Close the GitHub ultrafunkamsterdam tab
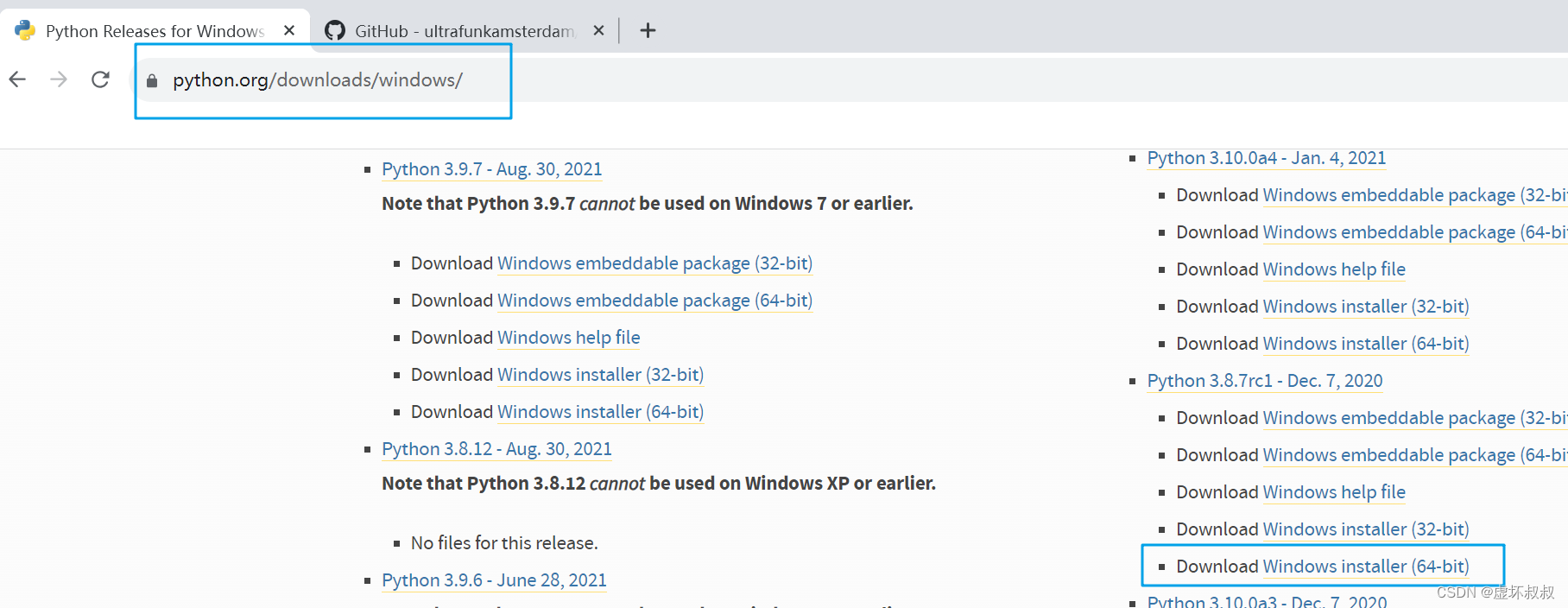This screenshot has width=1568, height=608. (x=598, y=30)
